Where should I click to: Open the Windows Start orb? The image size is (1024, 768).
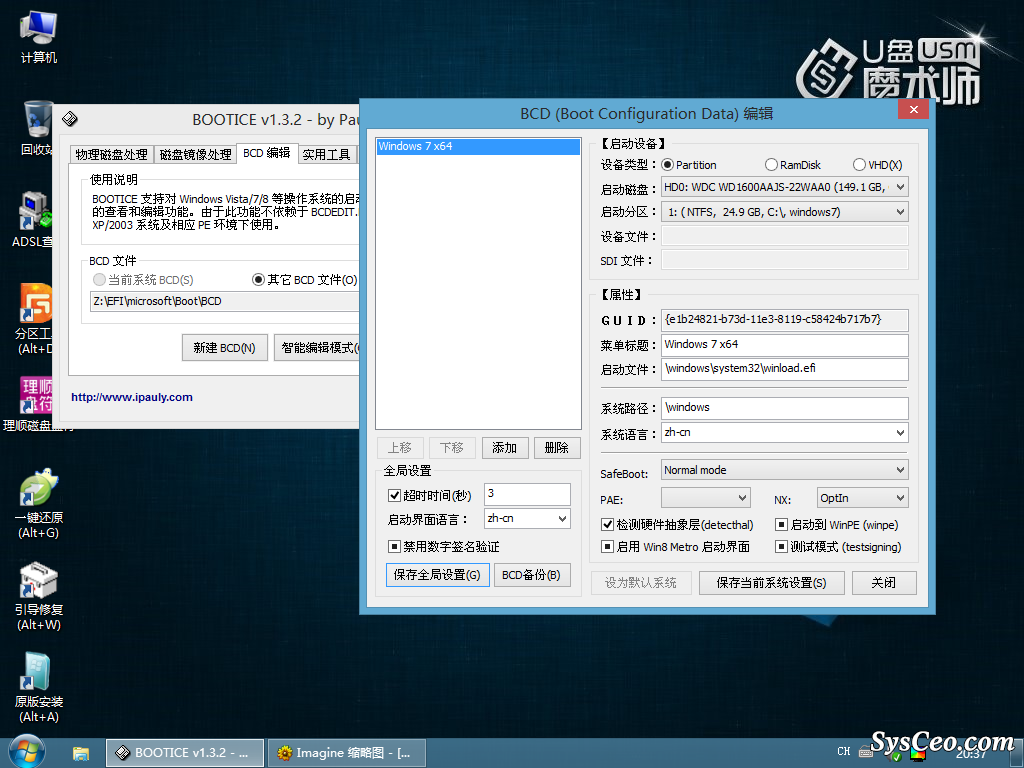(x=27, y=752)
